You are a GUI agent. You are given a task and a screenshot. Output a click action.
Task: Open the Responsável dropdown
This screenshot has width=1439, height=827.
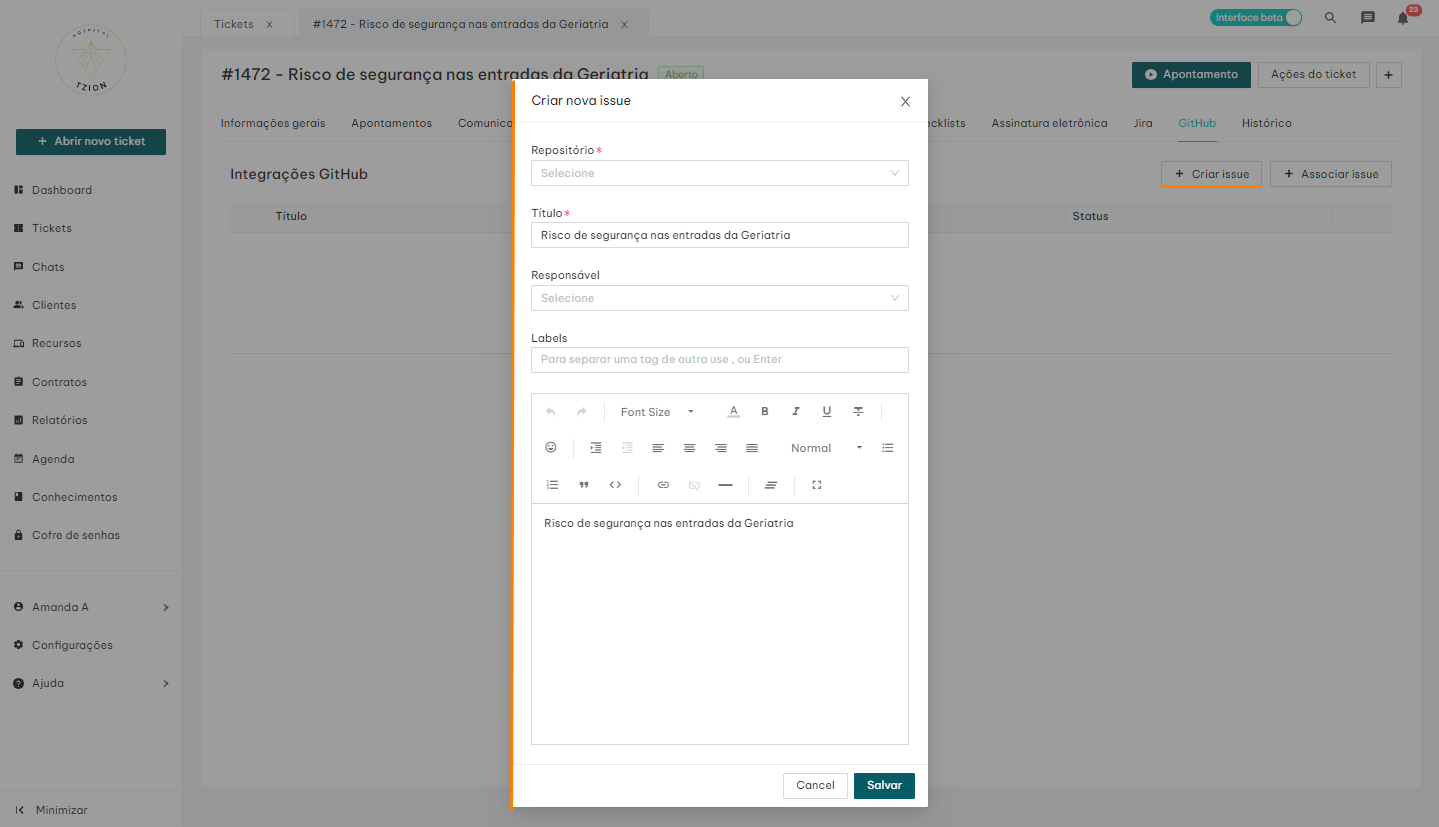[719, 298]
